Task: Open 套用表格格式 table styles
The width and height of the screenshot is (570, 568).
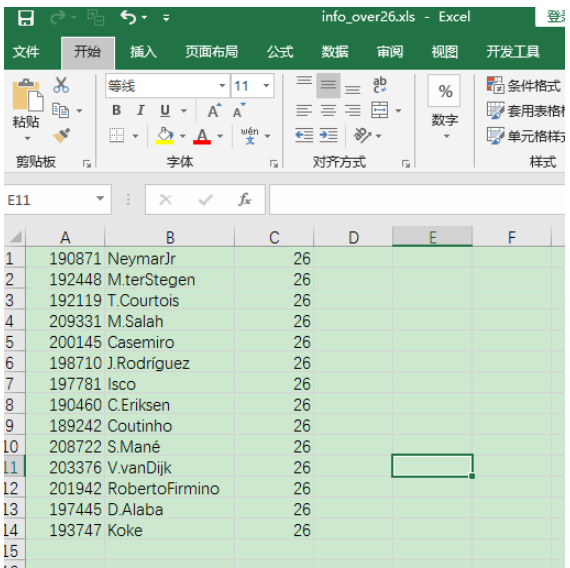Action: [526, 111]
